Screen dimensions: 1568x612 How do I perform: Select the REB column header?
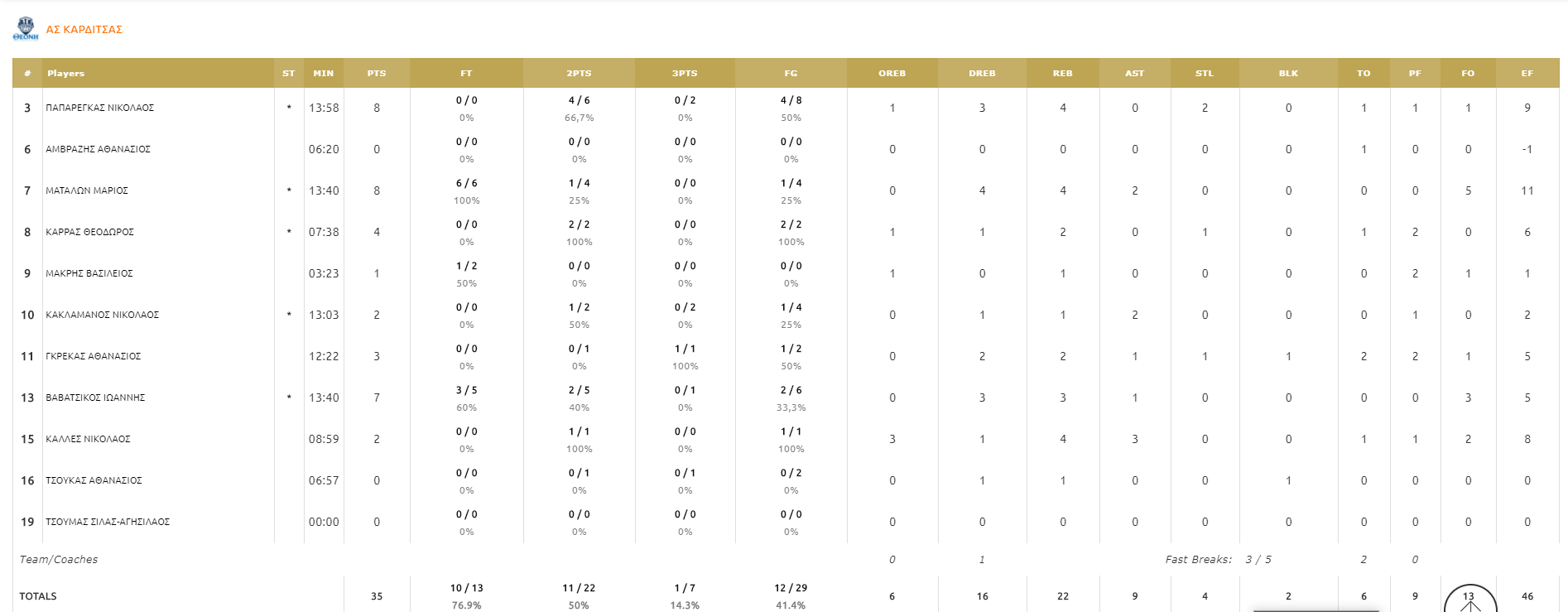coord(1062,74)
